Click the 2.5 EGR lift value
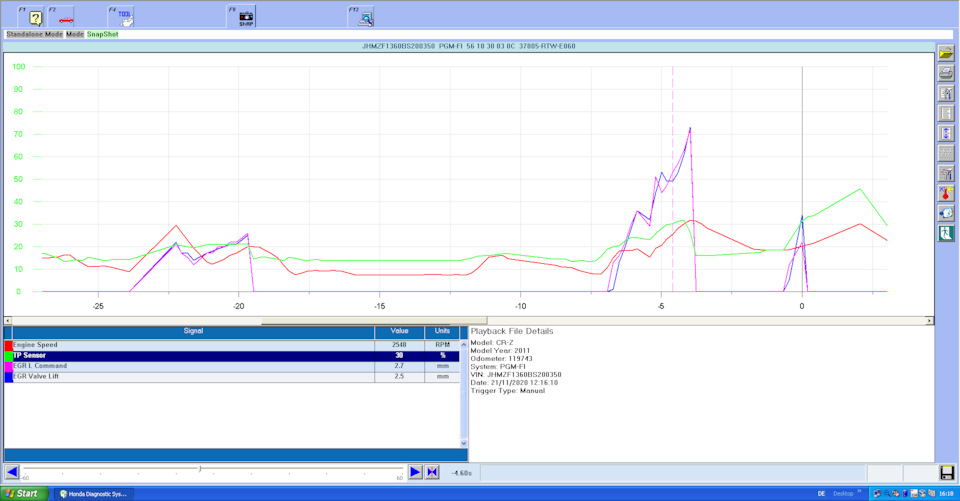This screenshot has height=501, width=960. [x=399, y=376]
